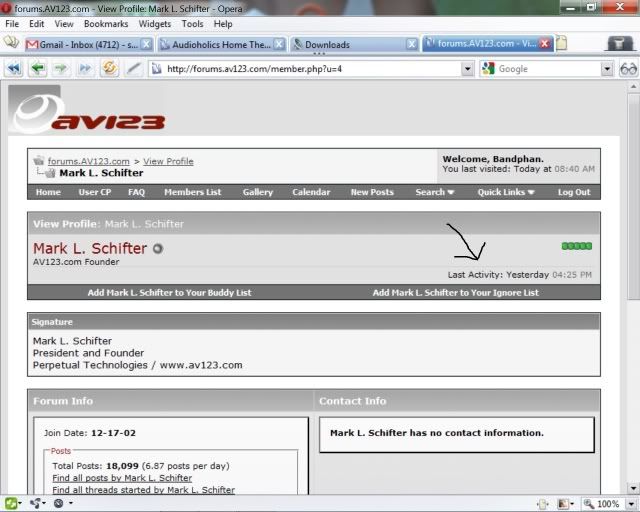Viewport: 640px width, 512px height.
Task: Close the Gmail Inbox tab
Action: 146,44
